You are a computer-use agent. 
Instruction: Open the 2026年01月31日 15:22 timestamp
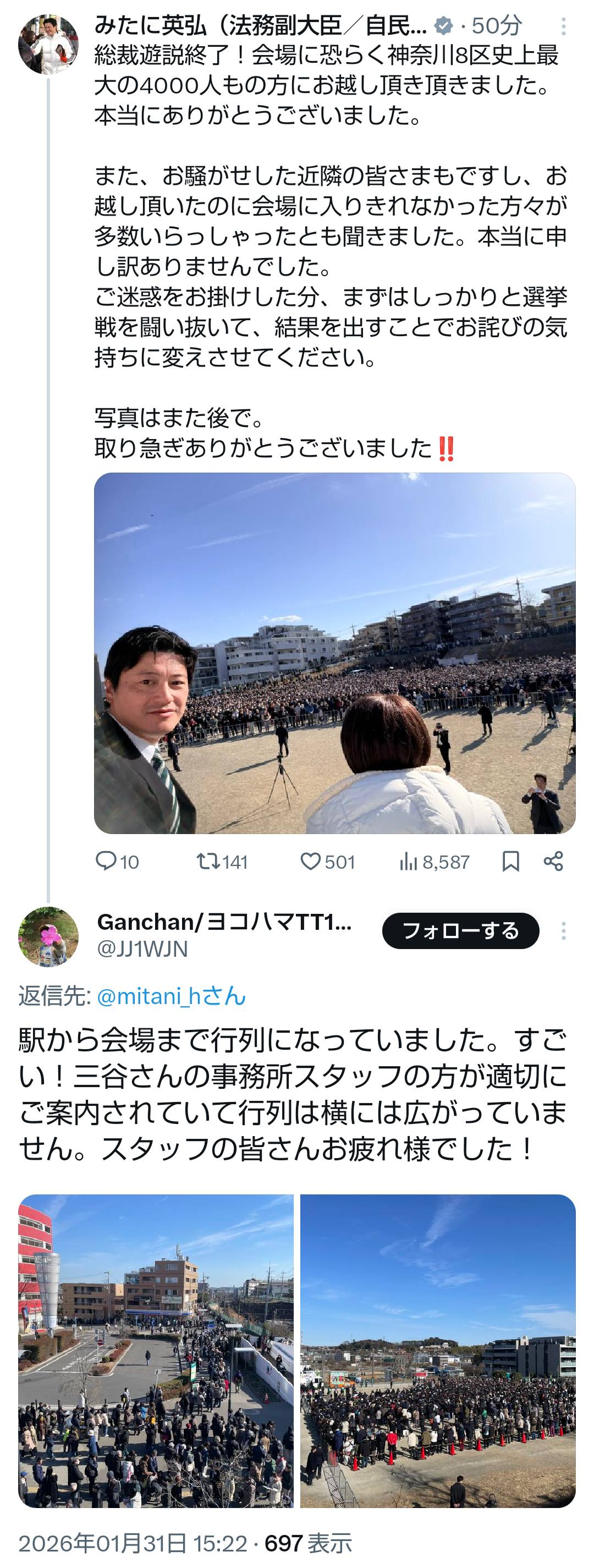pos(133,1544)
